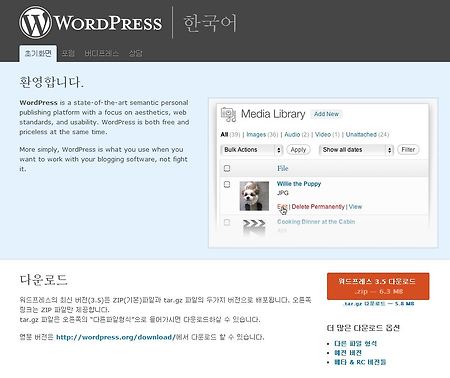
Task: Click the File column header
Action: [x=282, y=168]
